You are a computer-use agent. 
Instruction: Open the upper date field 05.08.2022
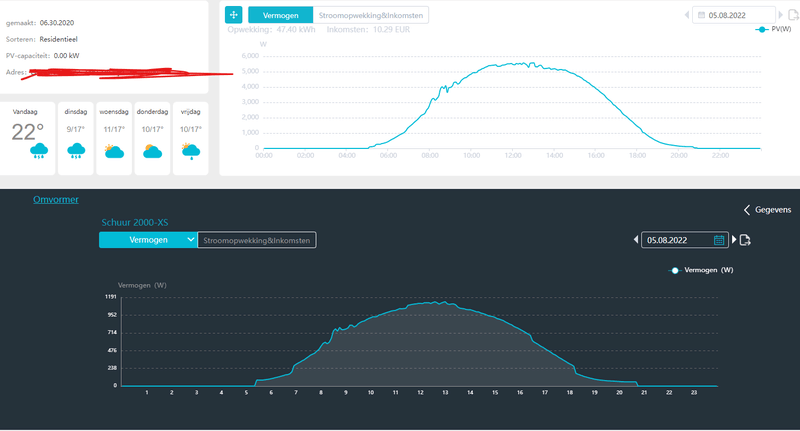(x=734, y=15)
